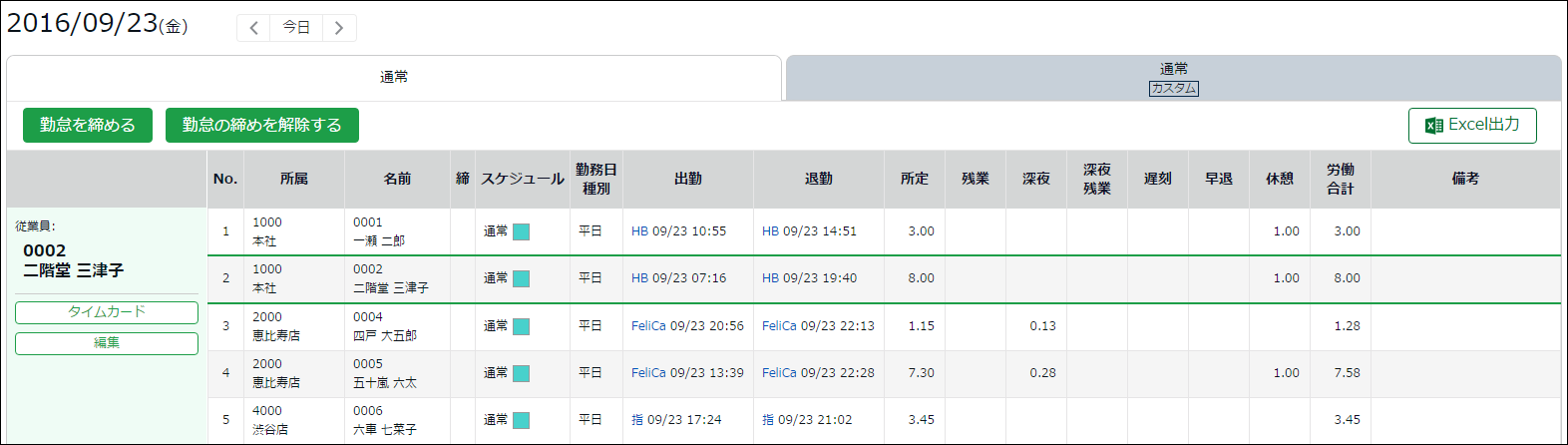Click teal schedule swatch for 一瀬 二郎
This screenshot has height=445, width=1568.
(x=521, y=231)
